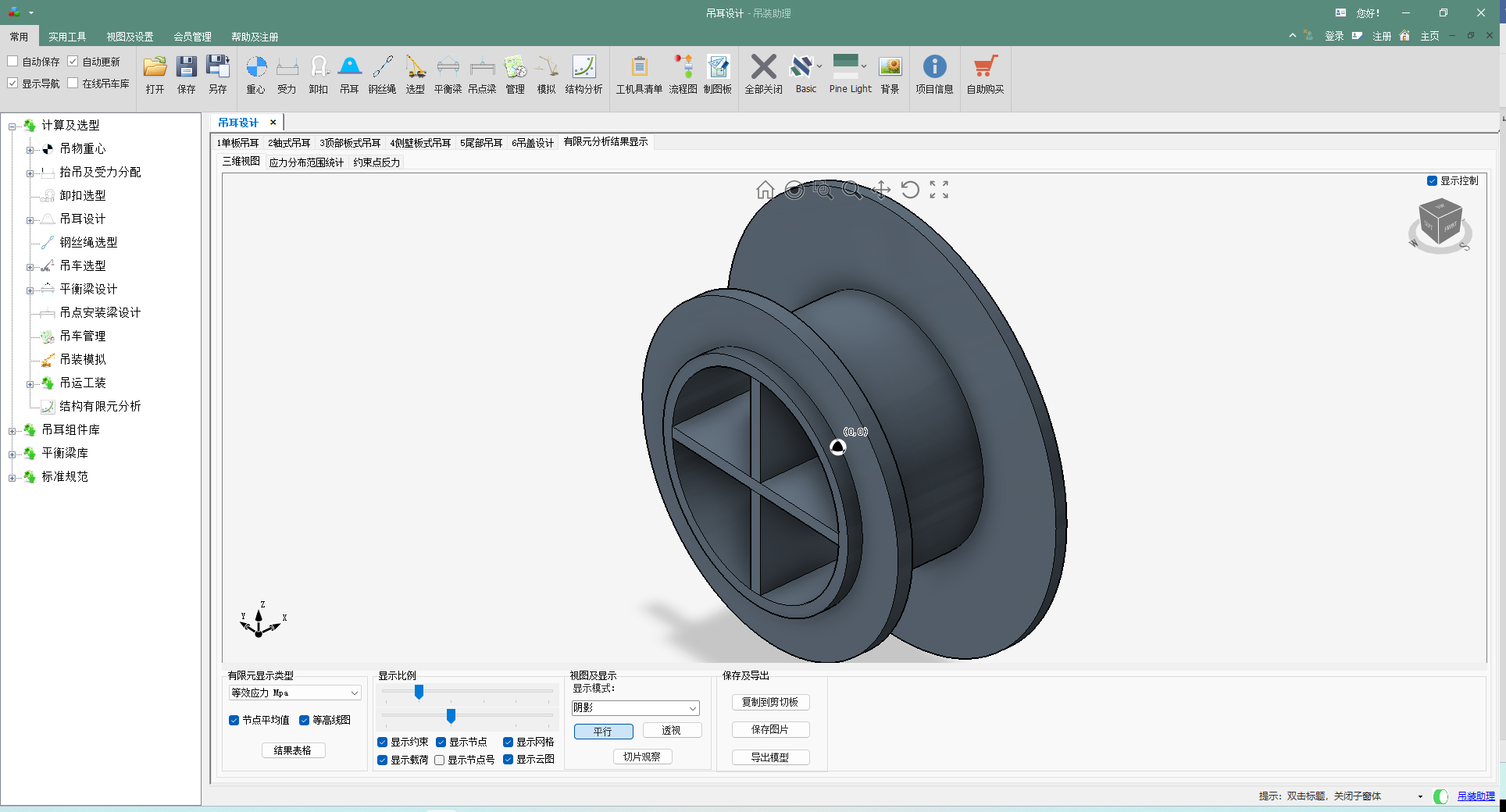
Task: Open the 流程图 flowchart tool
Action: [683, 74]
